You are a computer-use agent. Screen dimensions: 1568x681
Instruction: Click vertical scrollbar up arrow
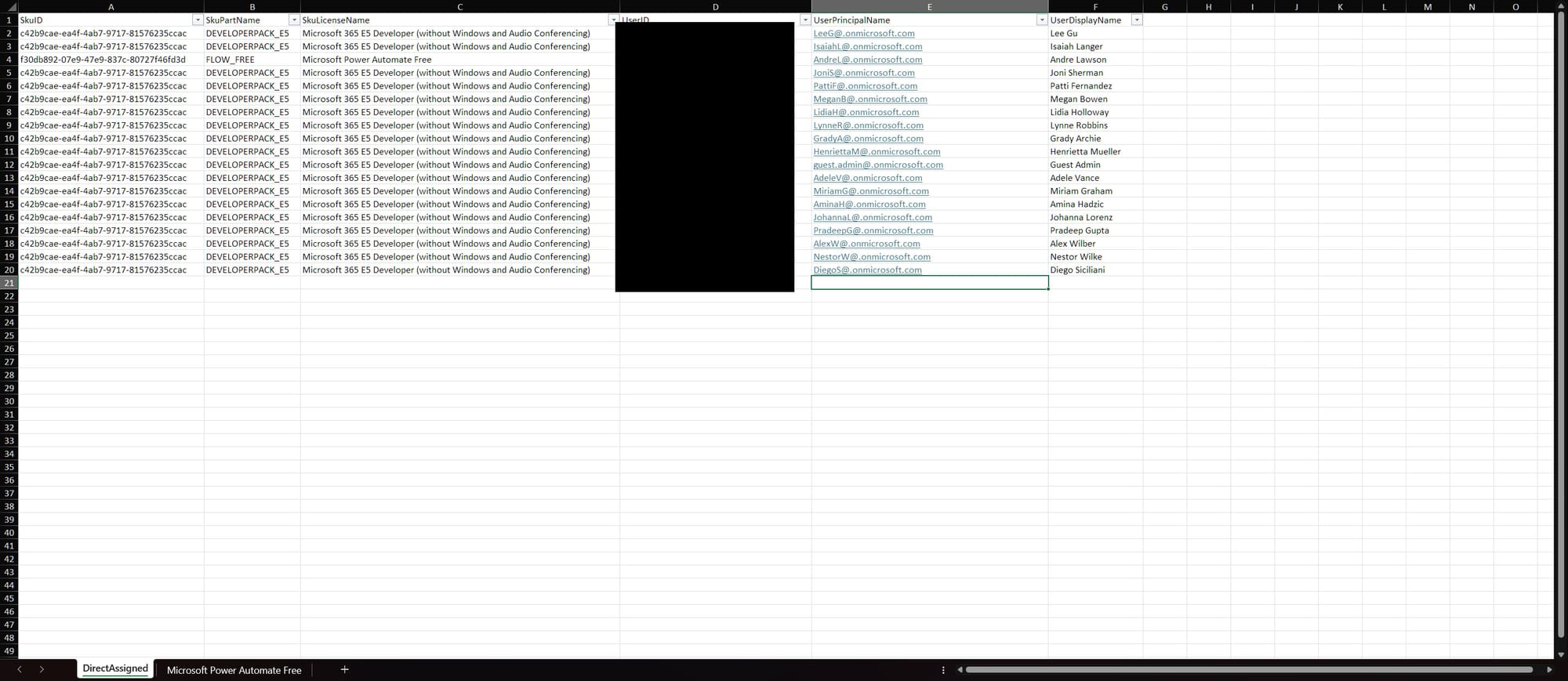(x=1561, y=6)
